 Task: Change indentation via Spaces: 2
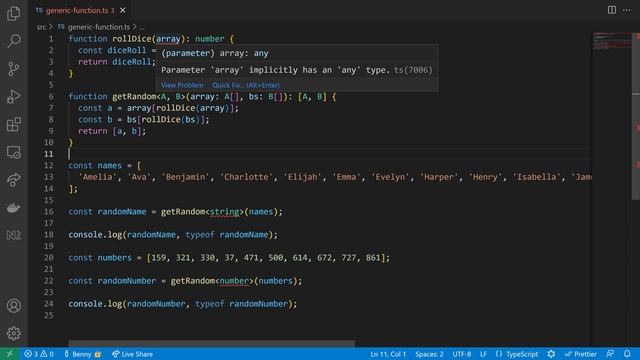pyautogui.click(x=429, y=354)
